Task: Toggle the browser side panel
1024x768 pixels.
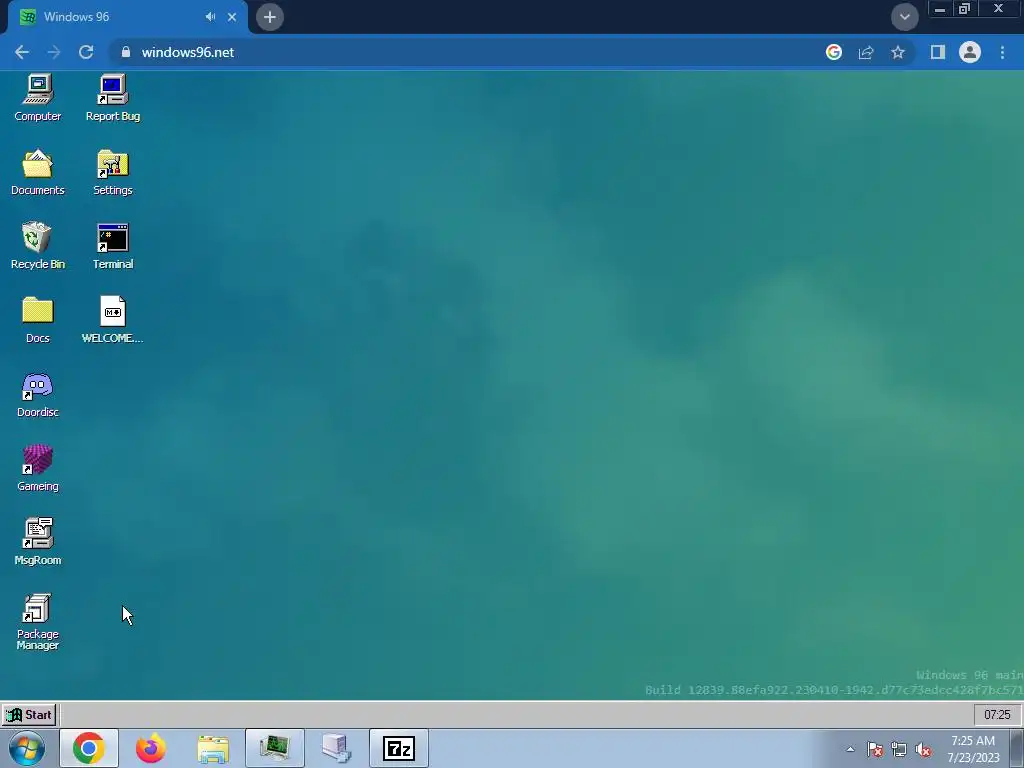Action: [x=938, y=52]
